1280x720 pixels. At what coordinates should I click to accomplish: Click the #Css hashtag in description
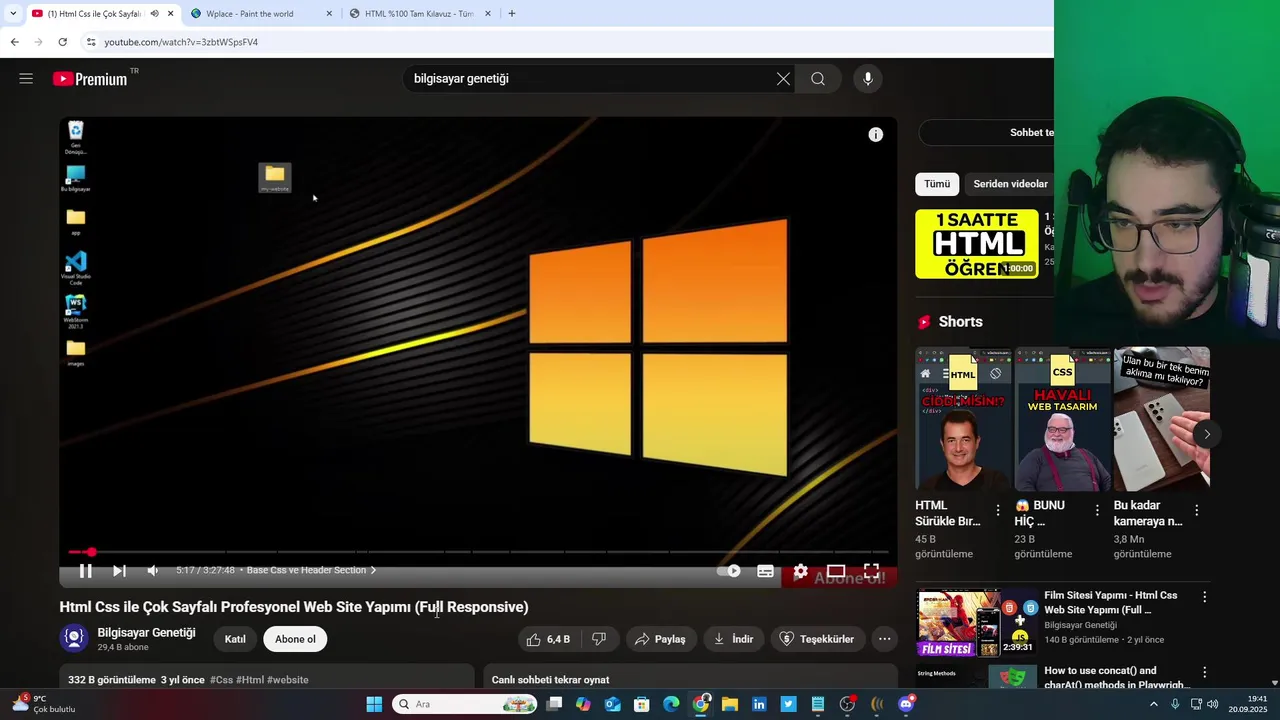[x=221, y=680]
